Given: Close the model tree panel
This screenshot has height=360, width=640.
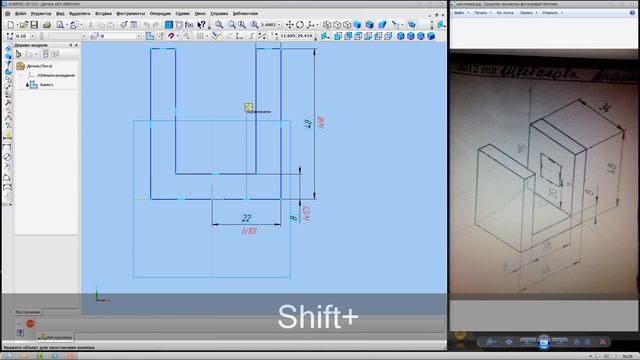Looking at the screenshot, I should coord(76,45).
